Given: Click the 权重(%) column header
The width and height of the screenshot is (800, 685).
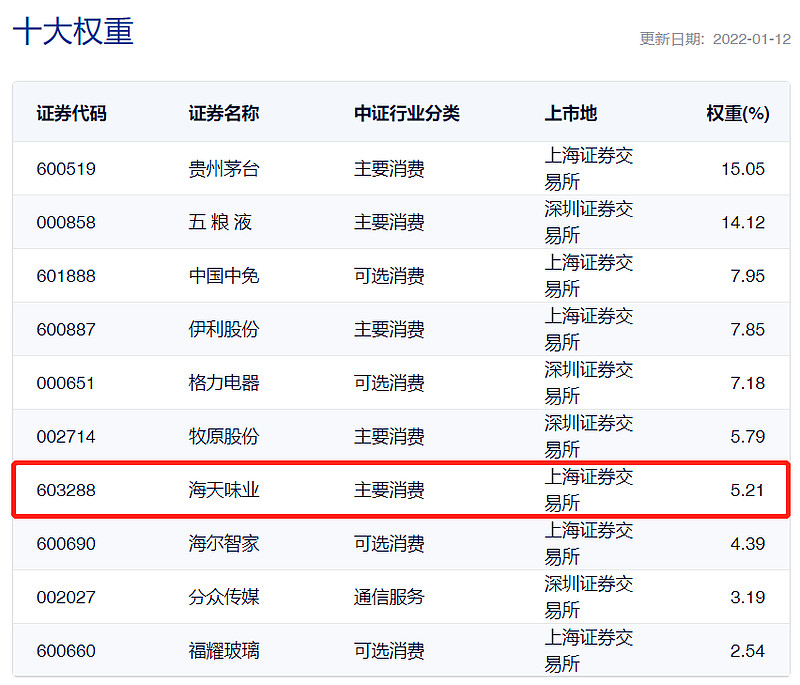Looking at the screenshot, I should [738, 113].
